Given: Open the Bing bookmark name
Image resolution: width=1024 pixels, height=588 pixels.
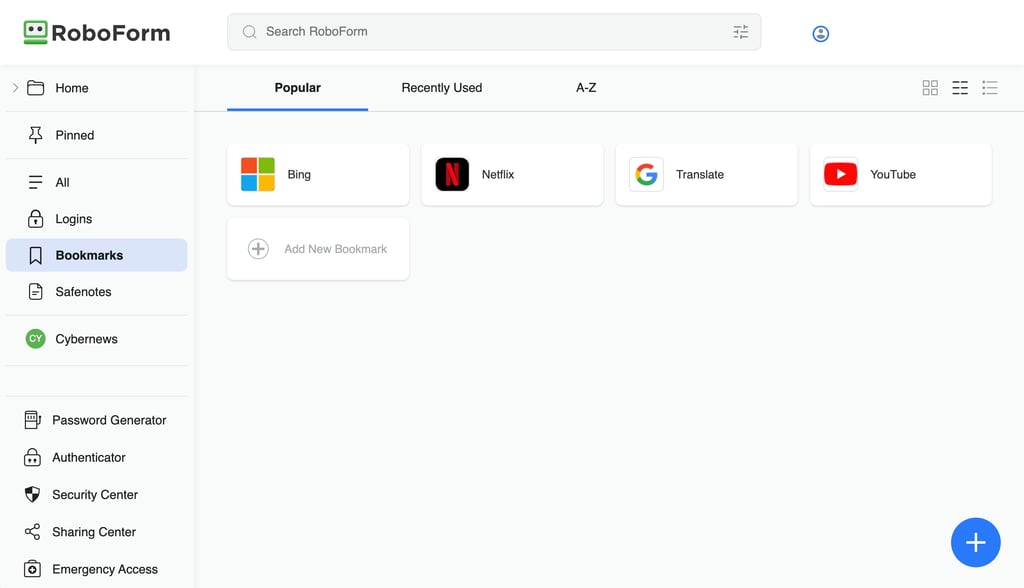Looking at the screenshot, I should pos(299,174).
